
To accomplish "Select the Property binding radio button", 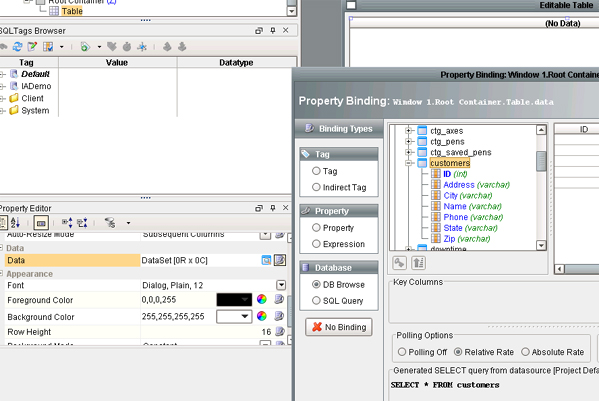I will click(316, 228).
